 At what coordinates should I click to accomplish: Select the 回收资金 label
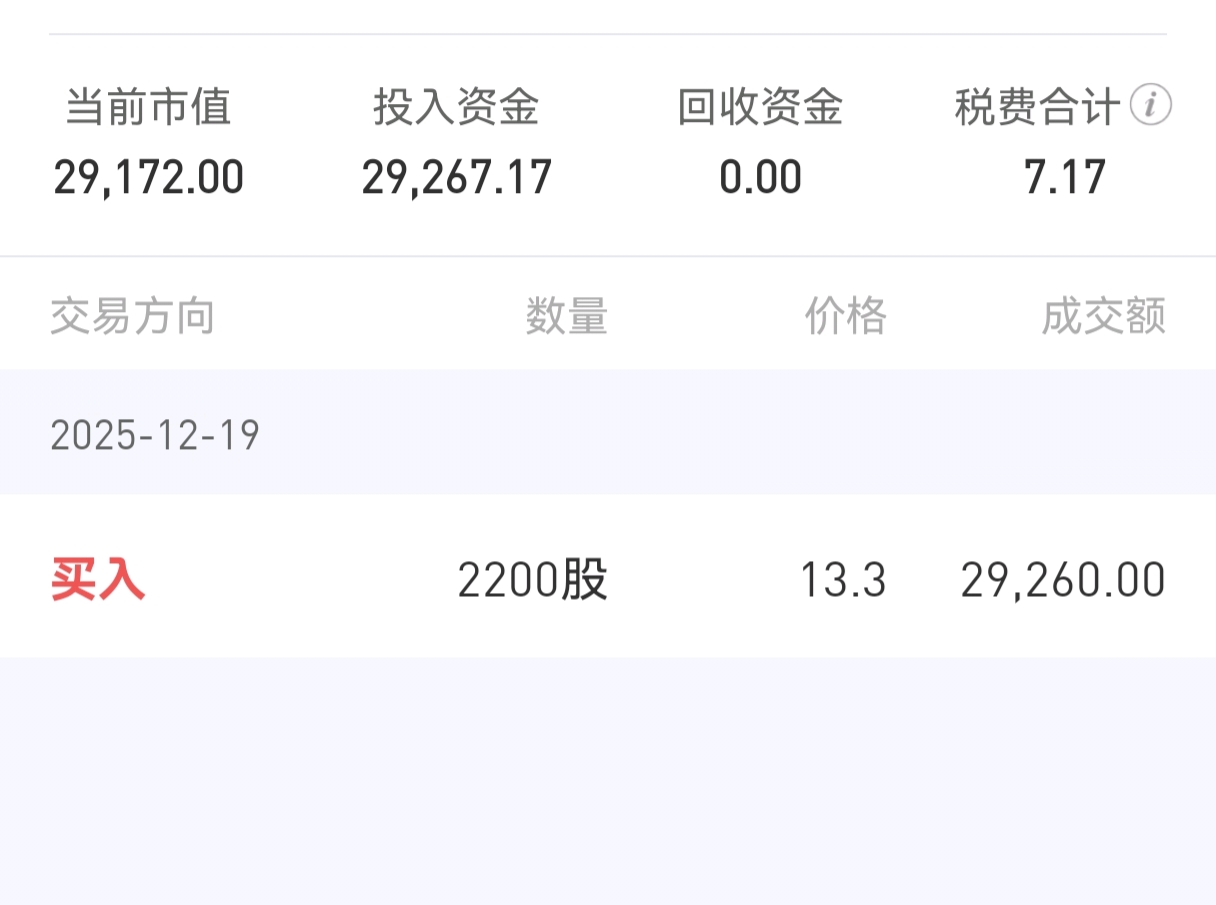(x=761, y=107)
